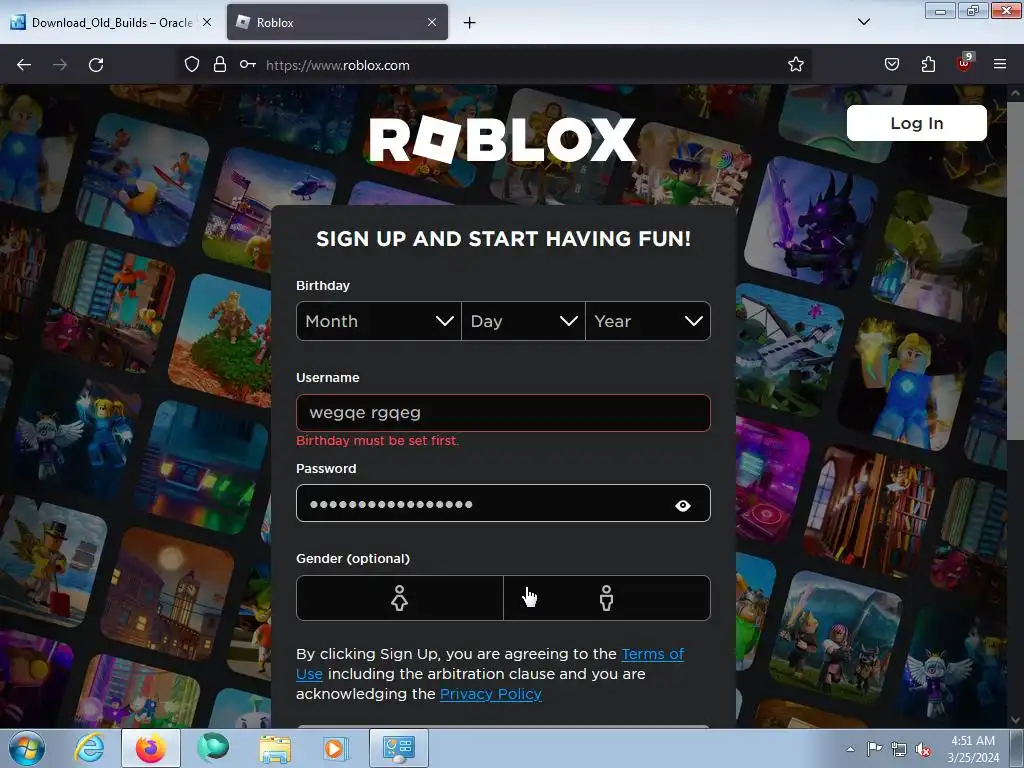Show the password with the eye icon
This screenshot has width=1024, height=768.
682,505
